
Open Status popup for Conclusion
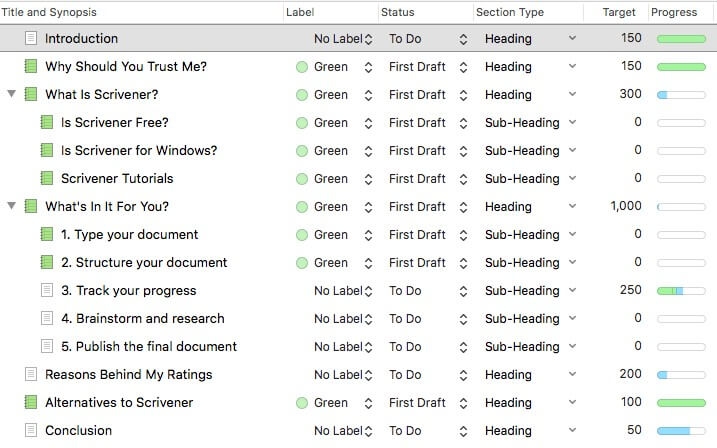click(463, 431)
